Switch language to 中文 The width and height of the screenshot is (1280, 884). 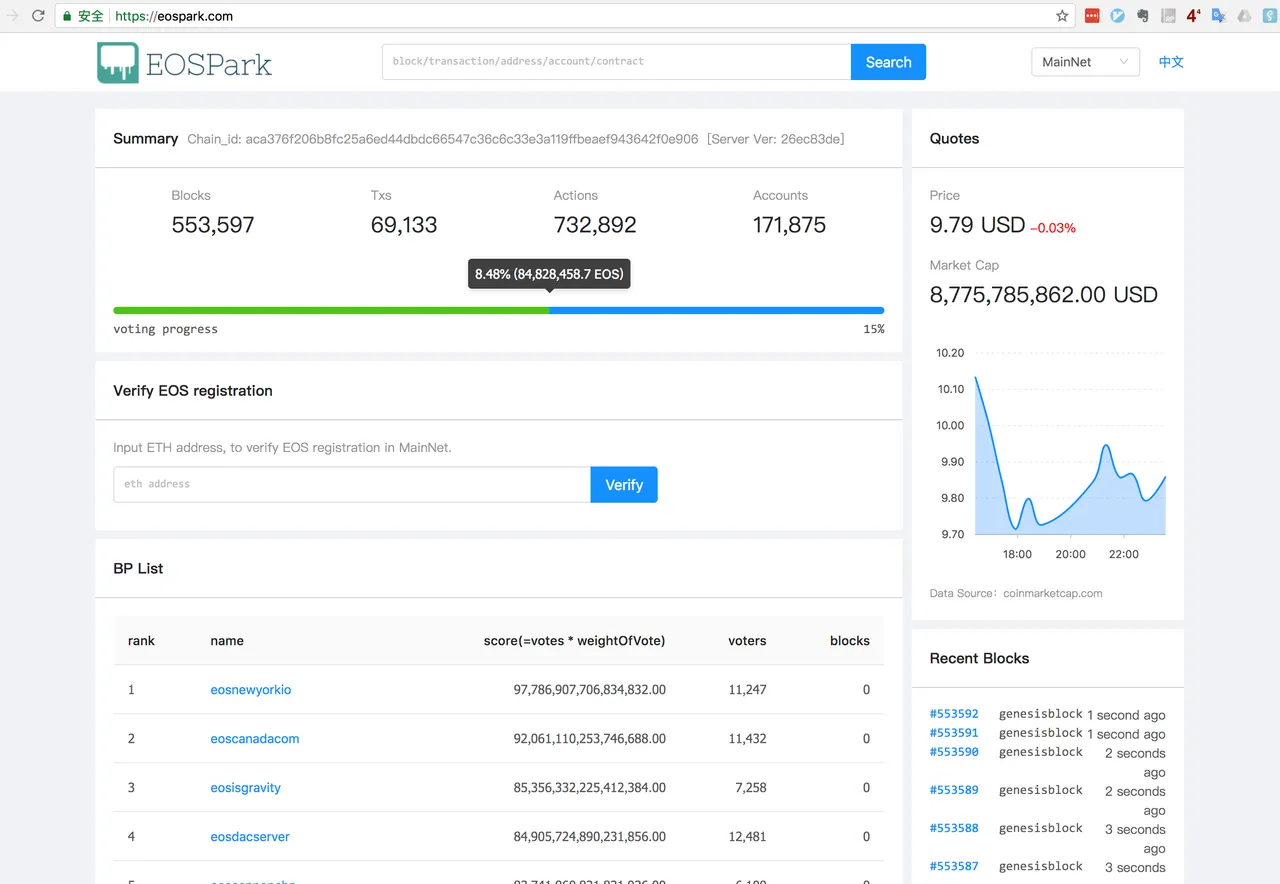coord(1171,62)
